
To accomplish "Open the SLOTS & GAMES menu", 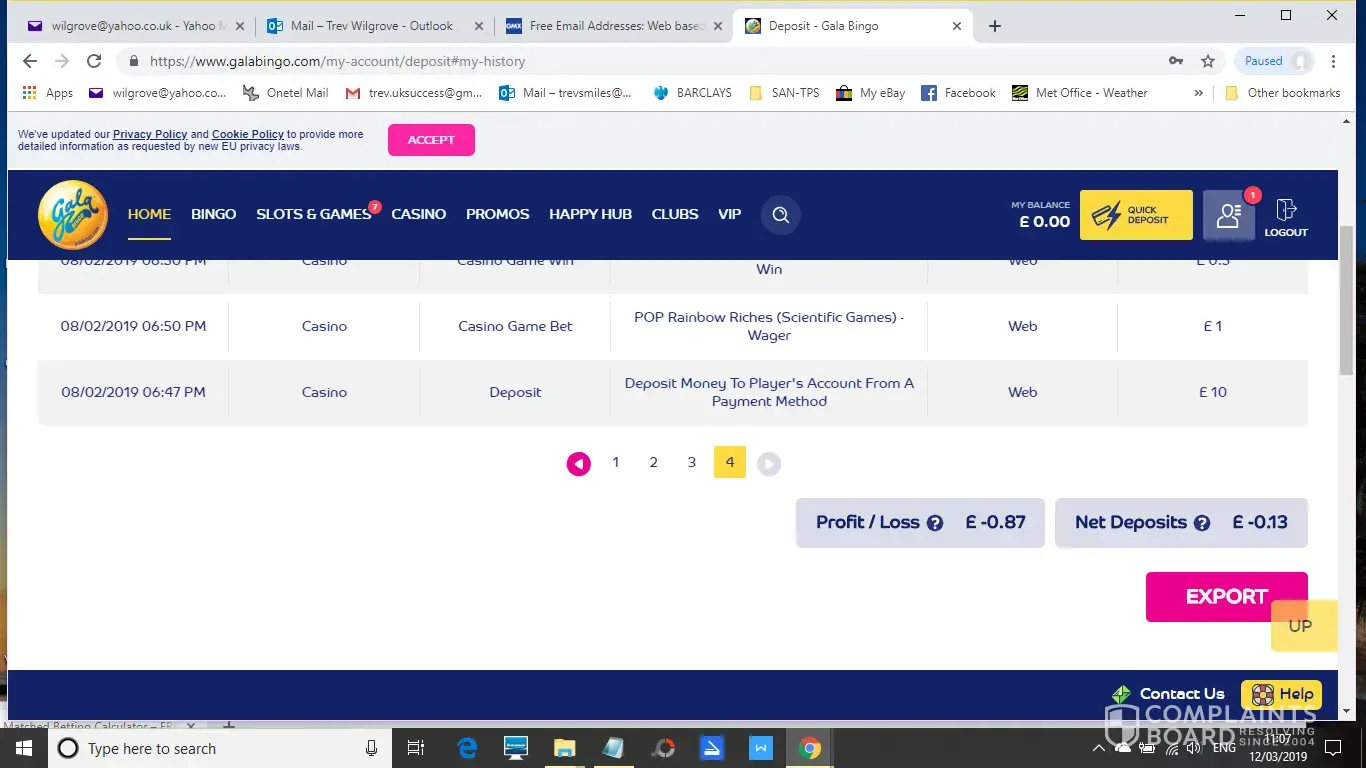I will (313, 214).
